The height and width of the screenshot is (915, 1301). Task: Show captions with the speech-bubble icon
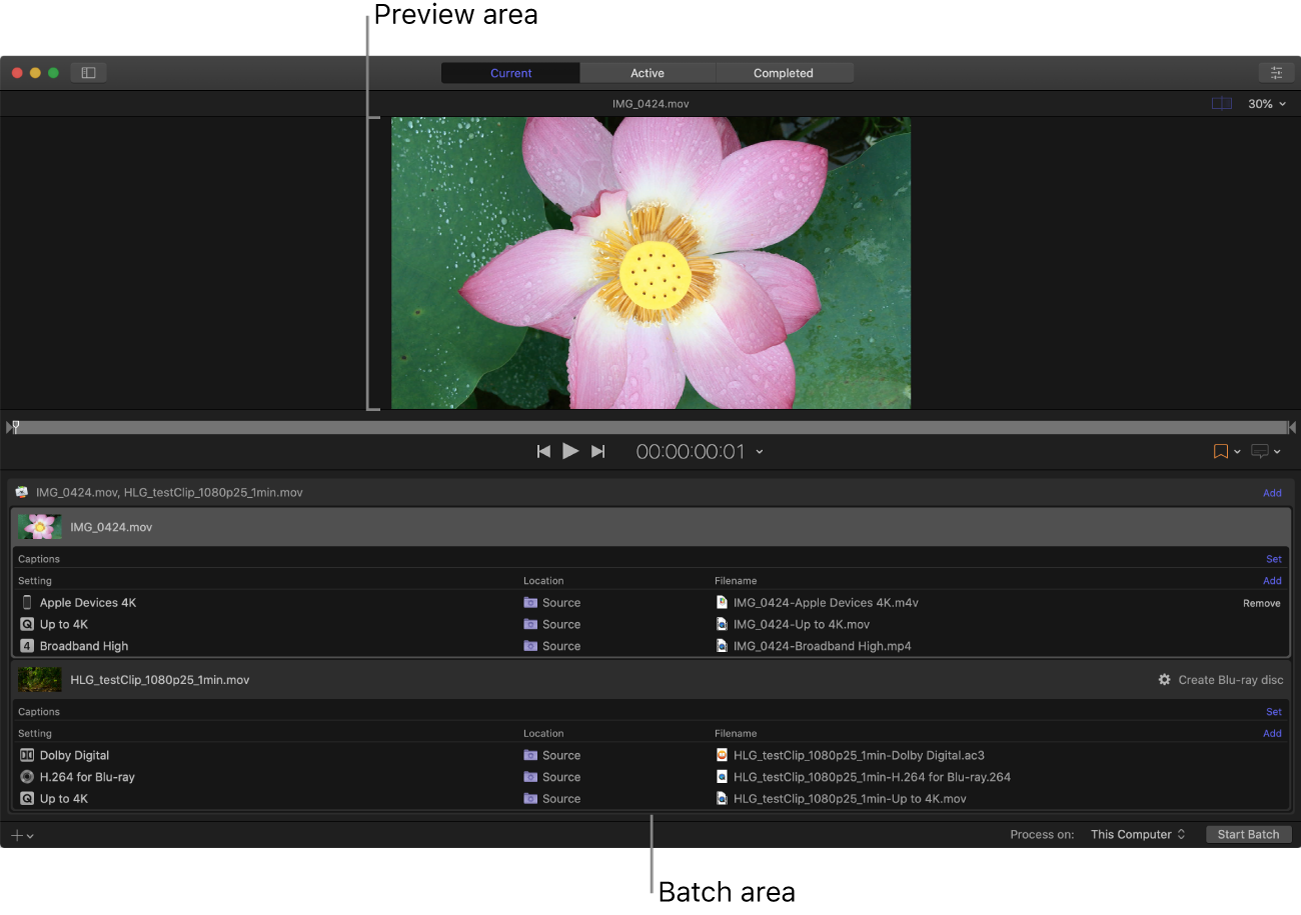coord(1262,451)
